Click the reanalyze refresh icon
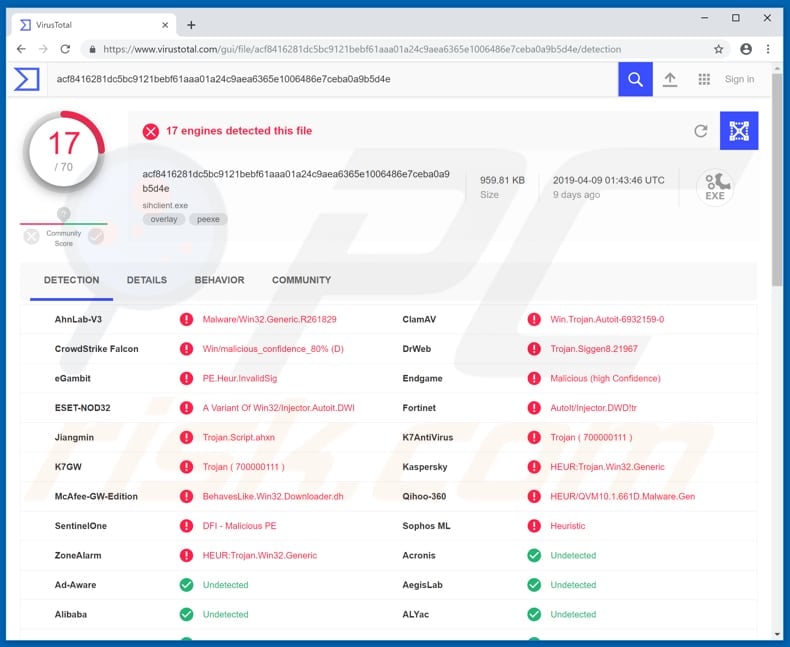This screenshot has width=790, height=647. [700, 131]
